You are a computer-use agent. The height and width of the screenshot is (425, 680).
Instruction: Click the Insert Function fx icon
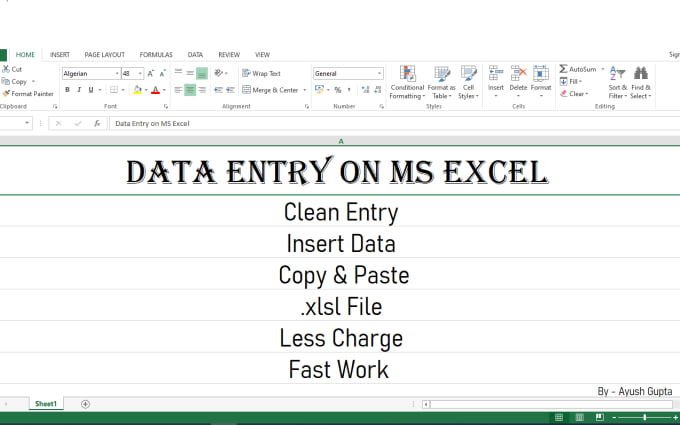tap(97, 124)
